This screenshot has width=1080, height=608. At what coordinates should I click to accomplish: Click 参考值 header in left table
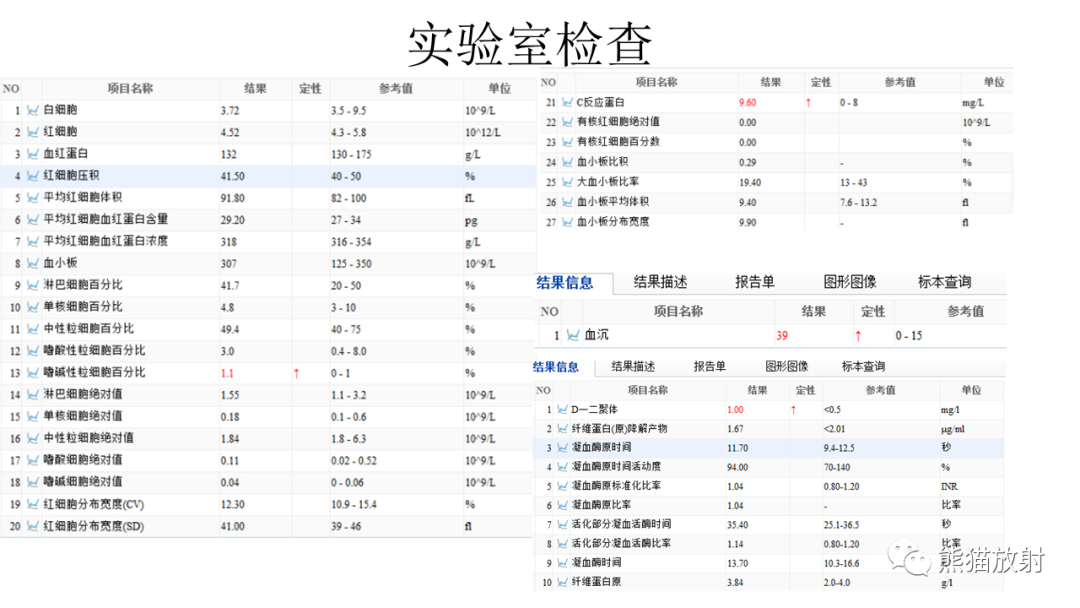click(x=396, y=88)
